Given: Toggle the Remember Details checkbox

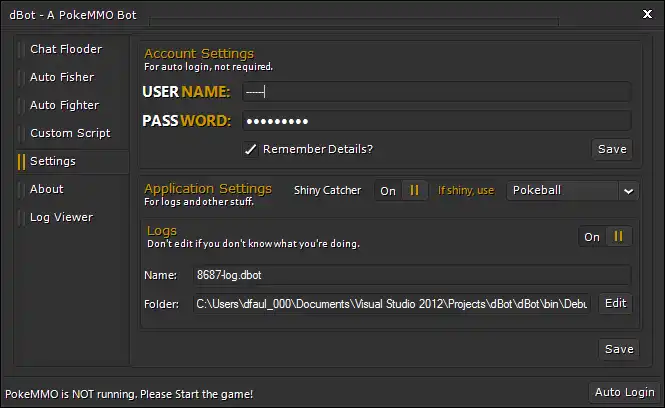Looking at the screenshot, I should pyautogui.click(x=251, y=149).
